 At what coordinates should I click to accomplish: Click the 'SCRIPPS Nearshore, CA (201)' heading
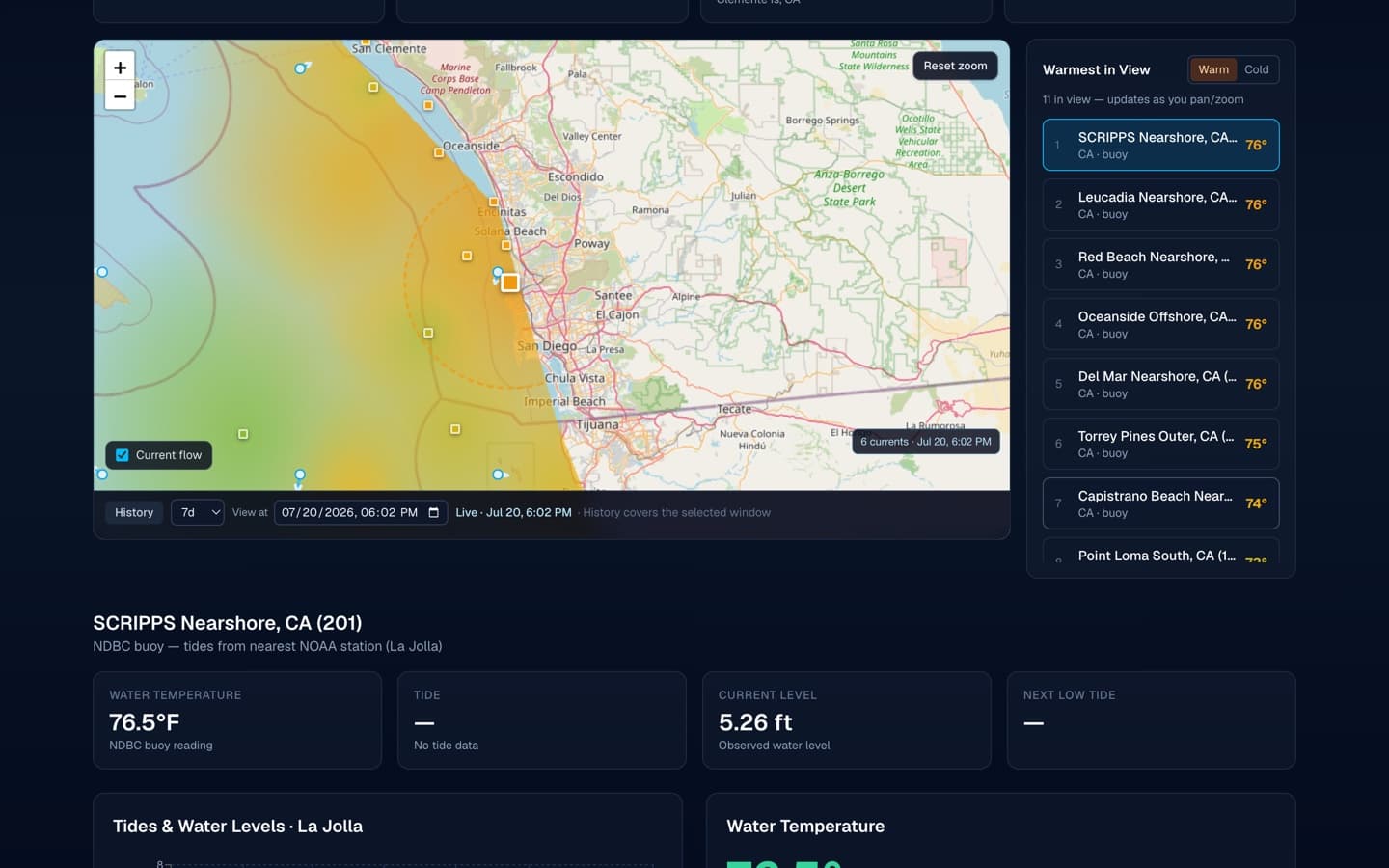coord(228,623)
